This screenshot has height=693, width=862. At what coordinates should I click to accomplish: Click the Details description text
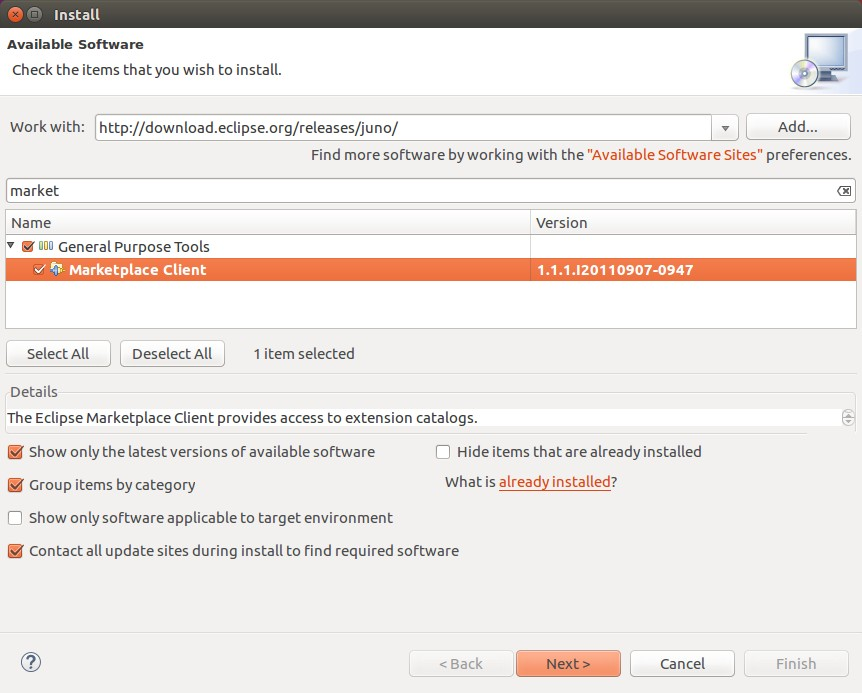(242, 418)
